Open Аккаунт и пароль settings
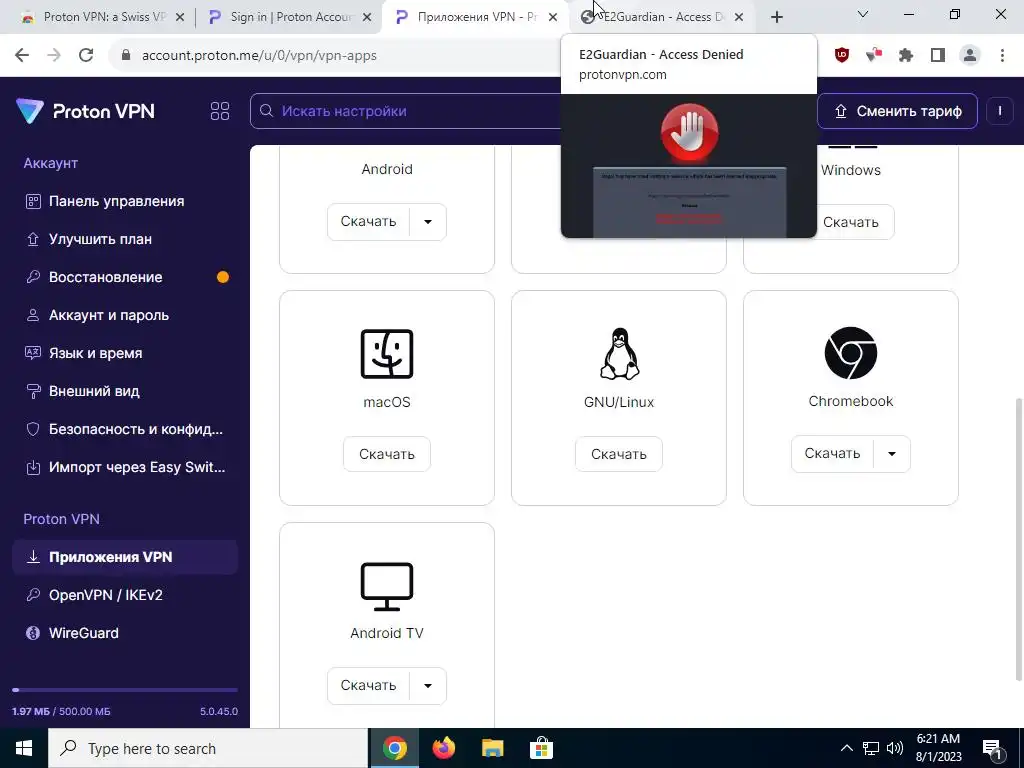This screenshot has width=1024, height=768. [x=125, y=315]
